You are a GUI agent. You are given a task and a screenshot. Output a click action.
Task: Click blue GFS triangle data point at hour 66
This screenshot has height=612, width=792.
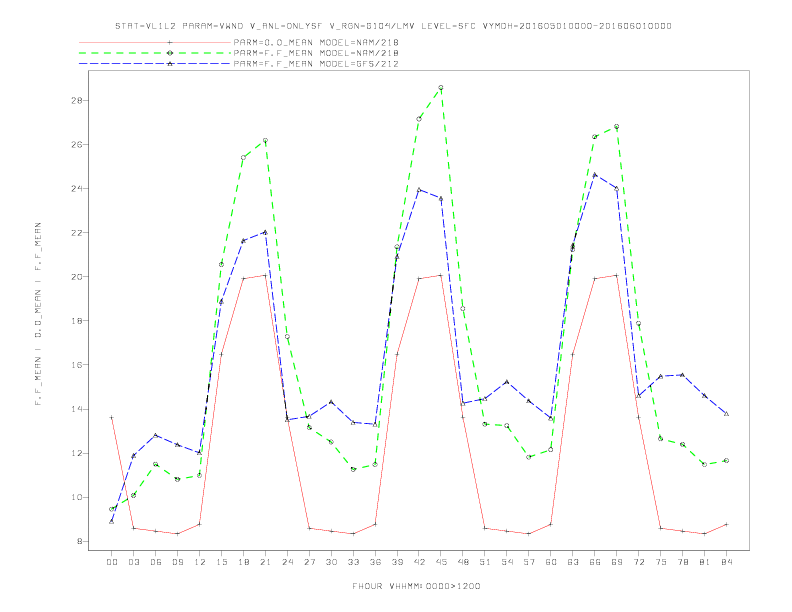coord(595,175)
